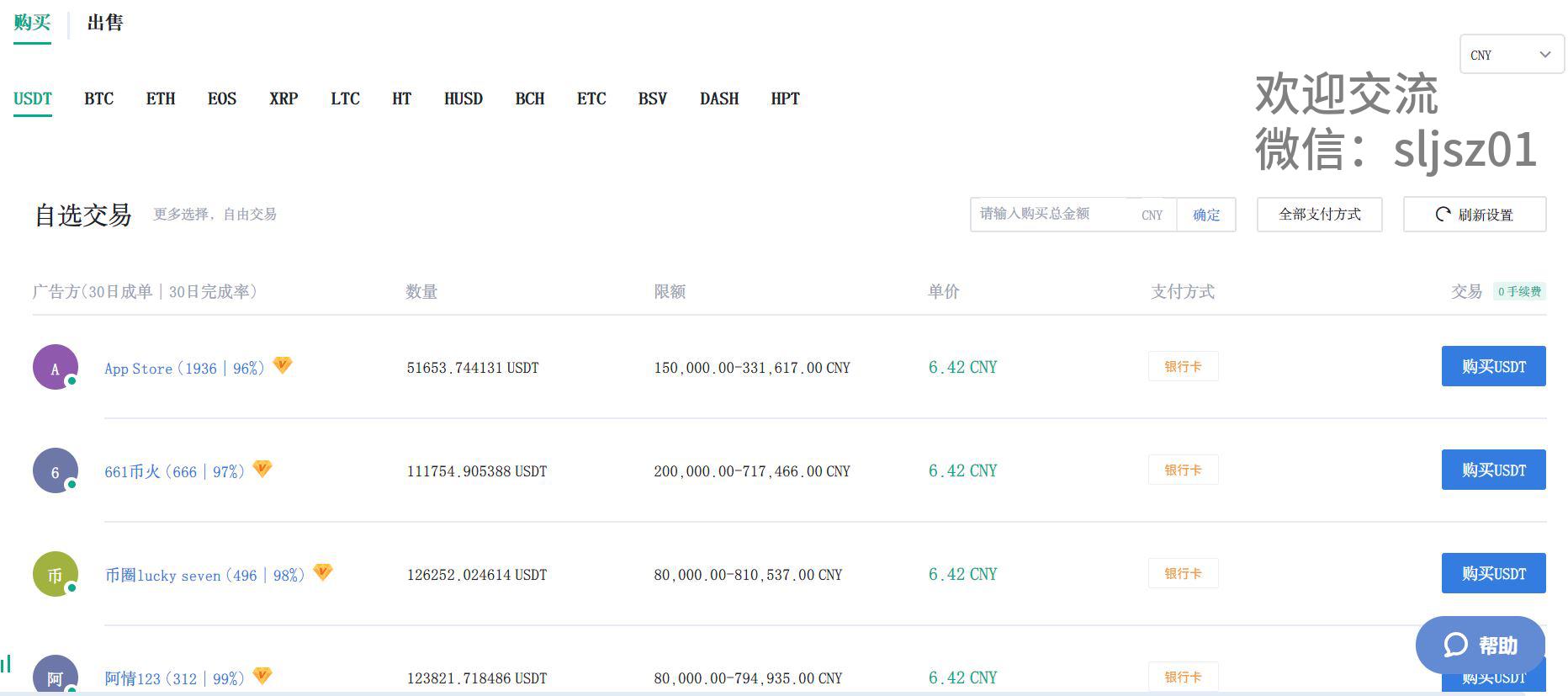This screenshot has width=1568, height=696.
Task: Focus the 请输入购买总金额 amount field
Action: pos(1073,215)
